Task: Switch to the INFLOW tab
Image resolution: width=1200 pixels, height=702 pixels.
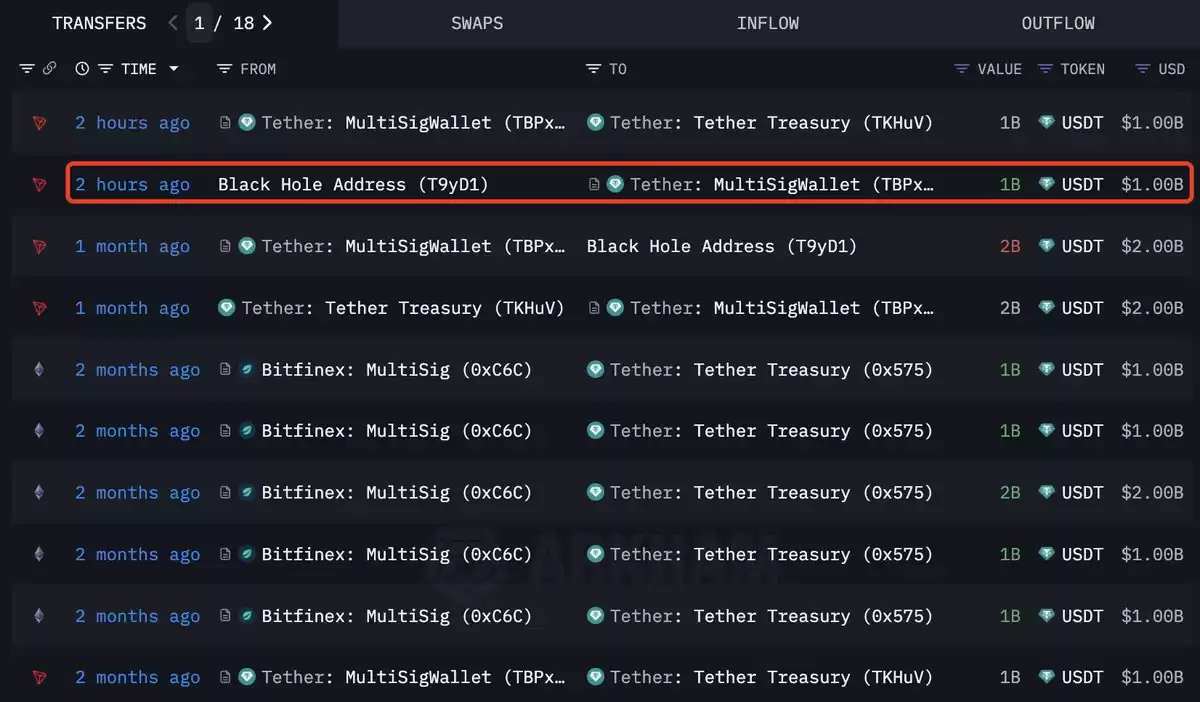Action: pos(768,23)
